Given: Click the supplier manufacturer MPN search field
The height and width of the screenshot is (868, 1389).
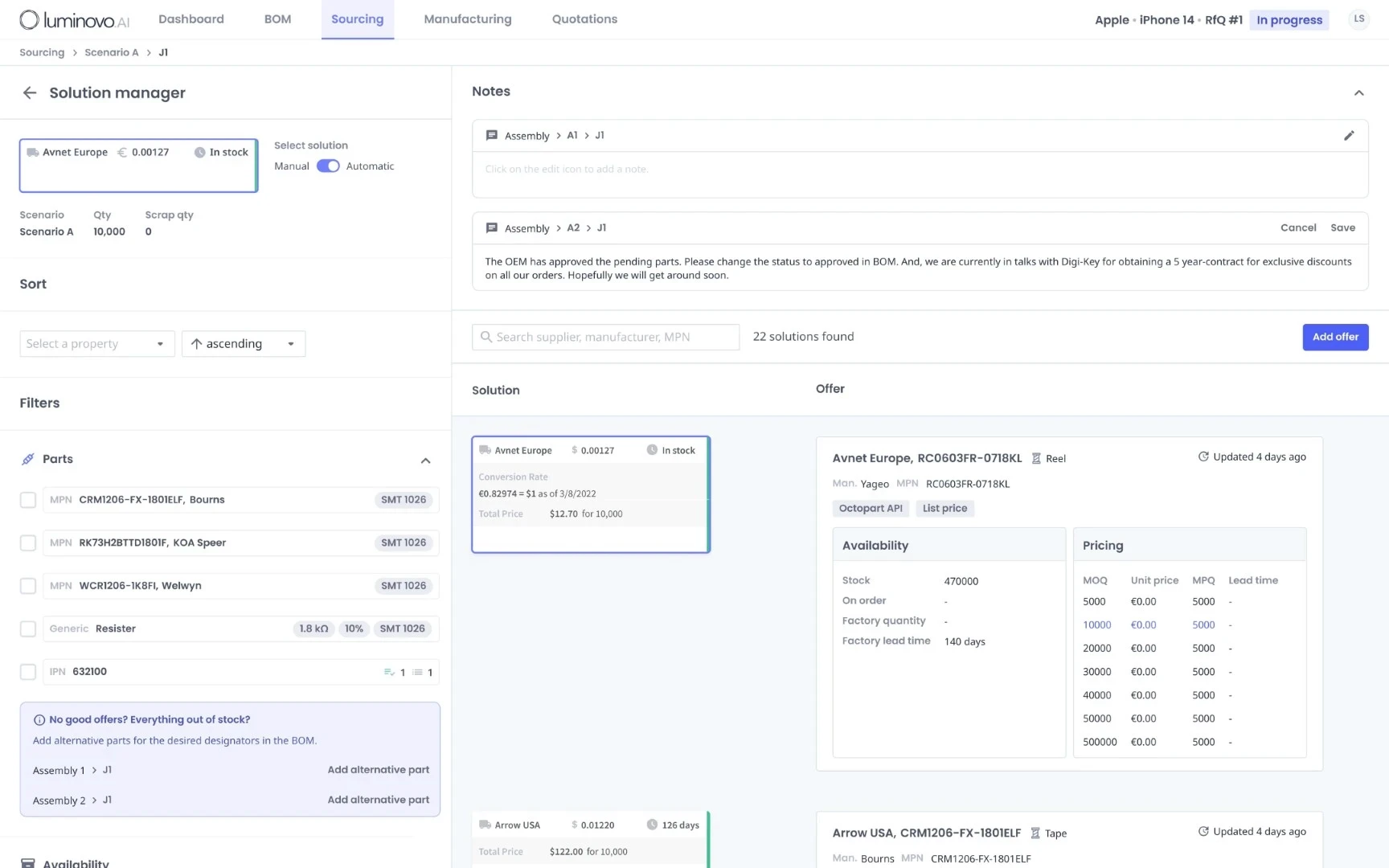Looking at the screenshot, I should [605, 337].
